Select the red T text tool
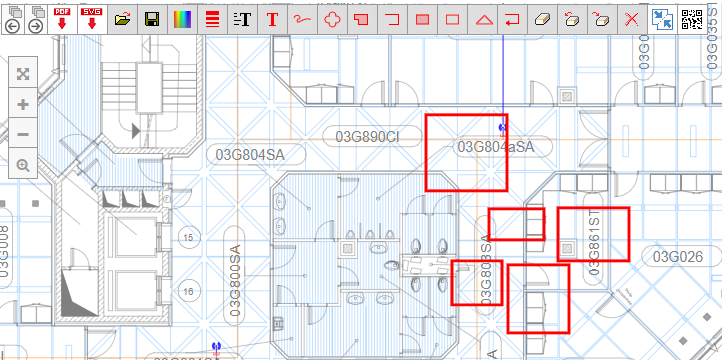This screenshot has height=360, width=722. pyautogui.click(x=273, y=19)
